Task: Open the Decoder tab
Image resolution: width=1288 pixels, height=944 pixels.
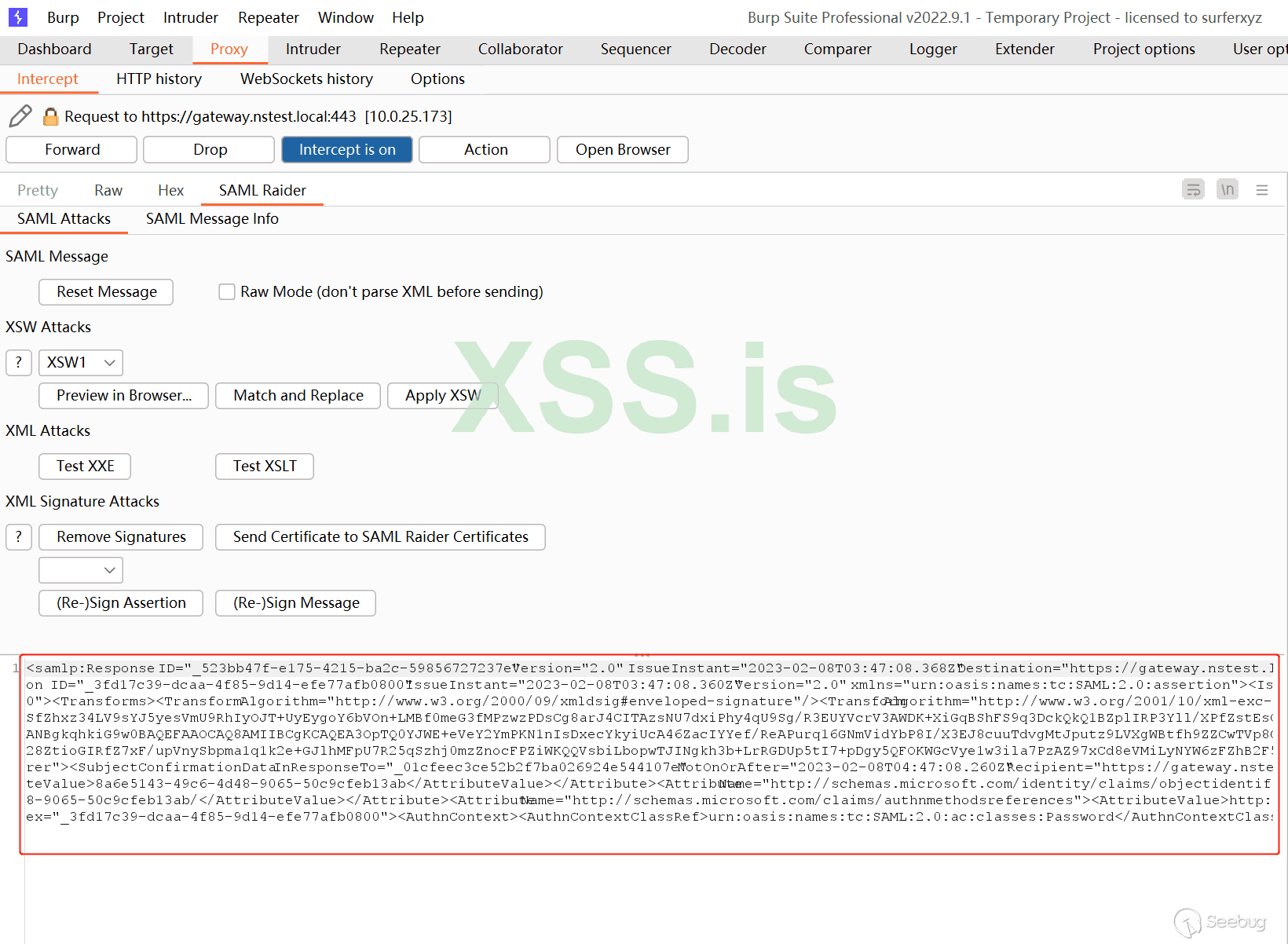Action: (738, 49)
